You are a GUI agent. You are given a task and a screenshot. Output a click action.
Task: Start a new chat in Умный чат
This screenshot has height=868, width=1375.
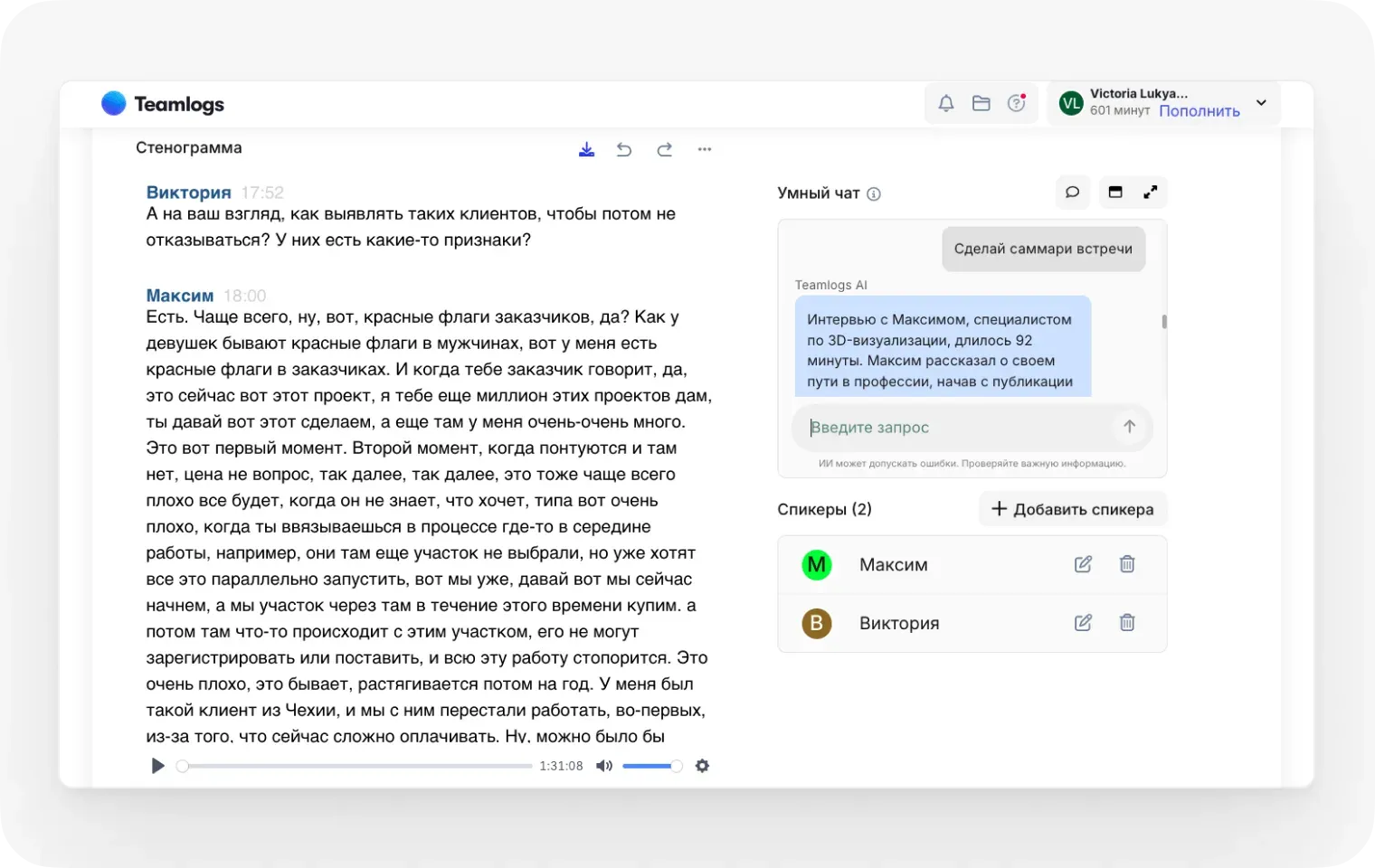pos(1073,192)
